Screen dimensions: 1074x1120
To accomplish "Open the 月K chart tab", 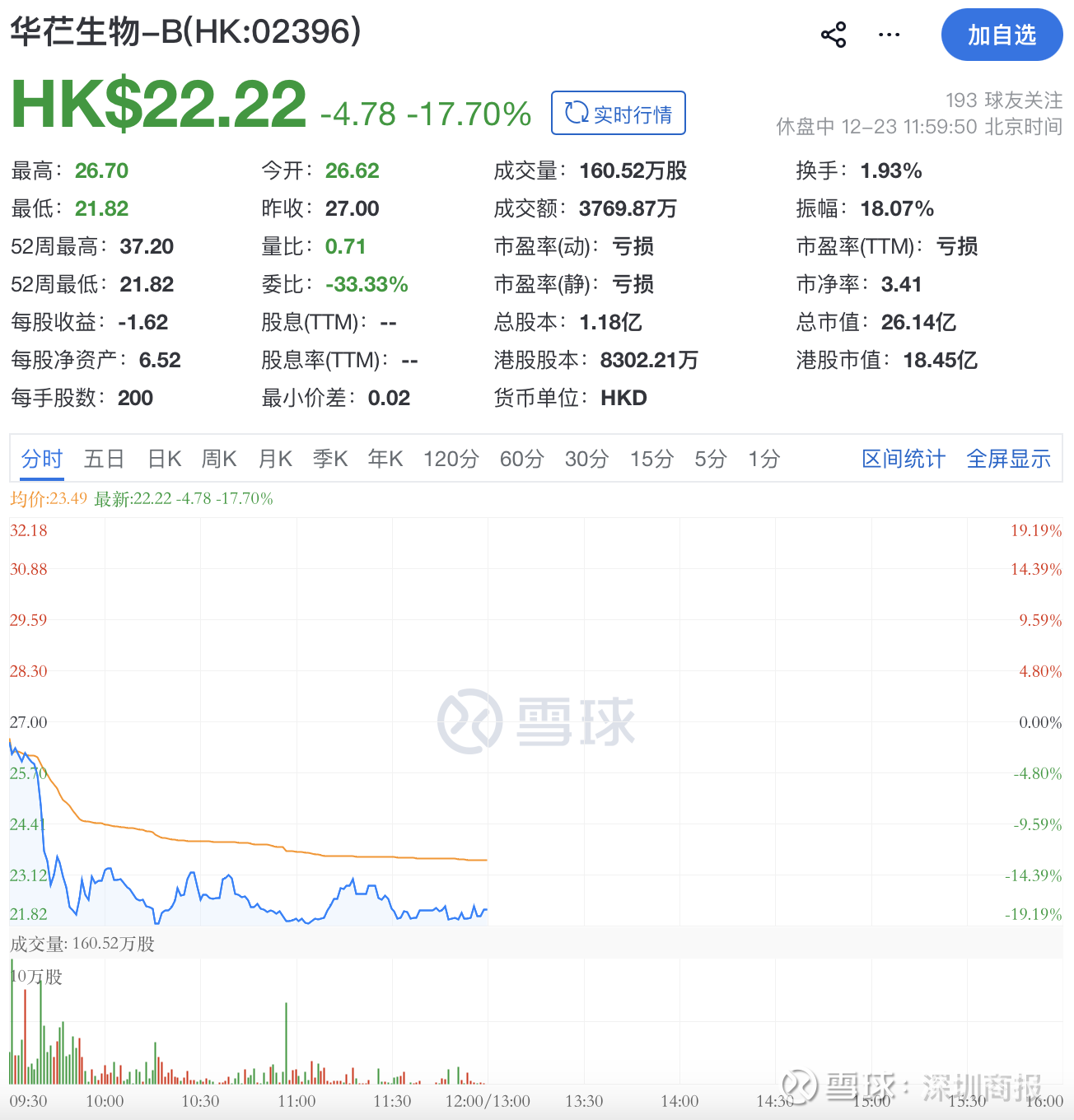I will tap(275, 459).
